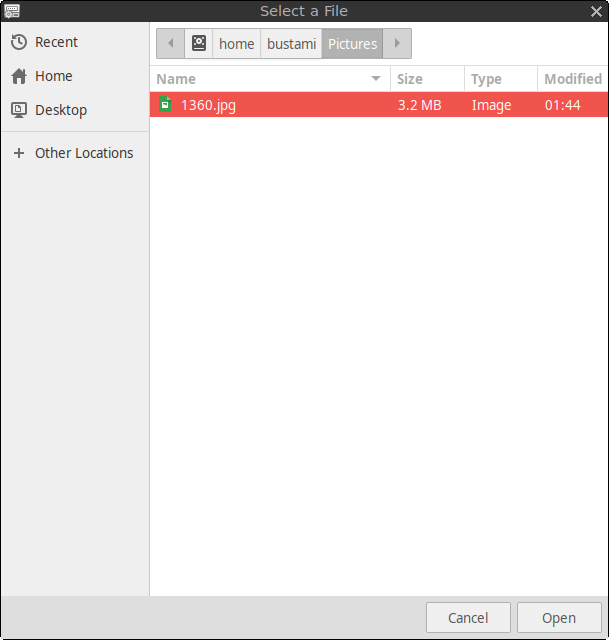
Task: Close the Select a File dialog
Action: point(596,11)
